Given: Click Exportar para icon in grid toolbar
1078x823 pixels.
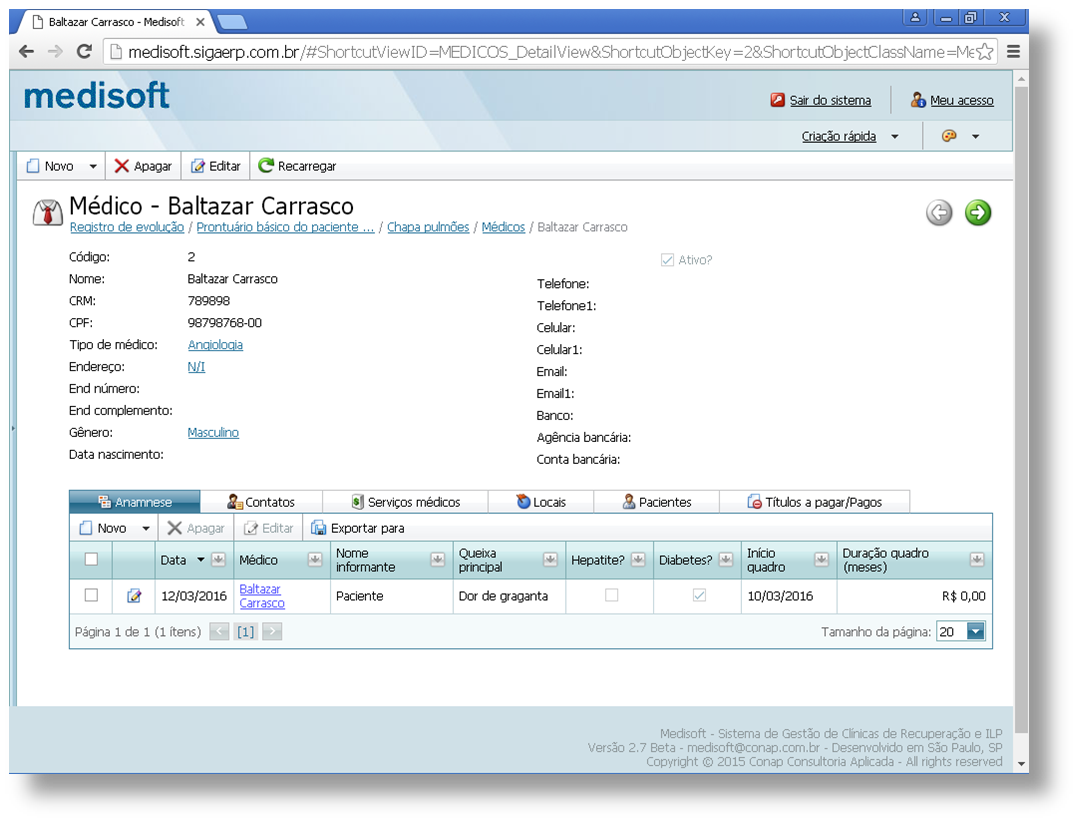Looking at the screenshot, I should tap(318, 528).
